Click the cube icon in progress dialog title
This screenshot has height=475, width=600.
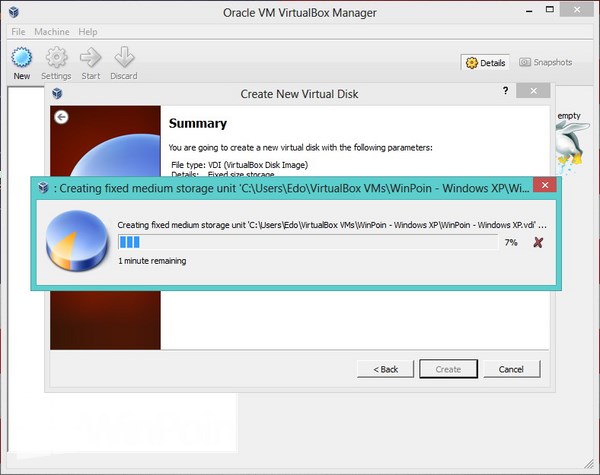click(x=44, y=188)
